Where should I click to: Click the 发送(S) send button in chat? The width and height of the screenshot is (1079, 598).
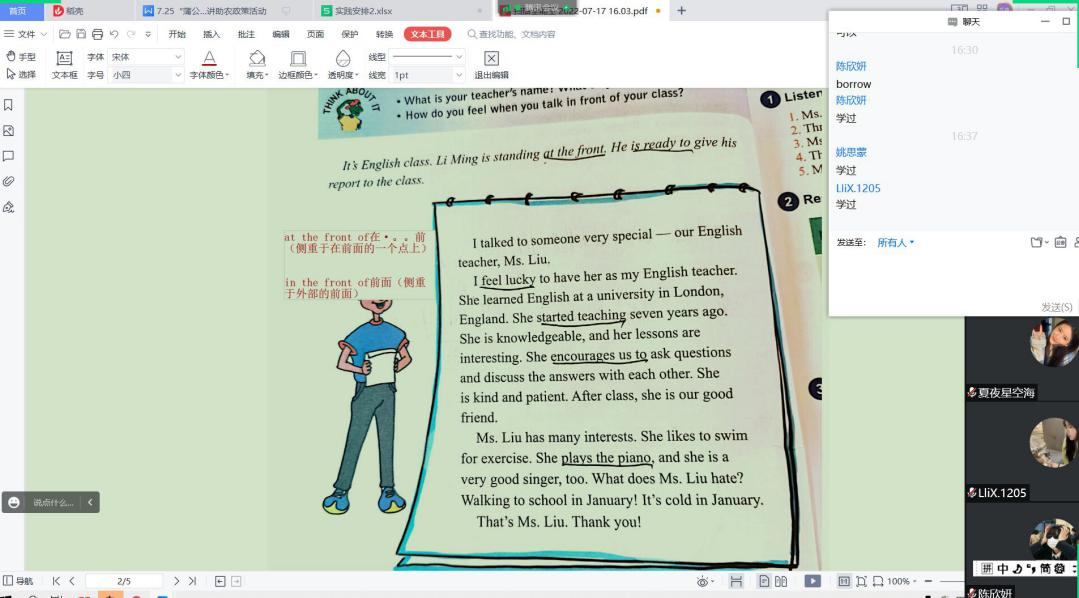pos(1056,307)
